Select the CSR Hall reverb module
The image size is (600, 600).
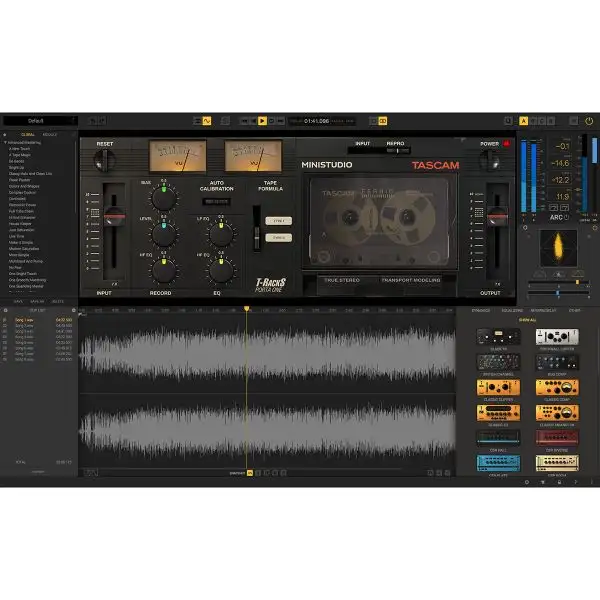[x=497, y=437]
